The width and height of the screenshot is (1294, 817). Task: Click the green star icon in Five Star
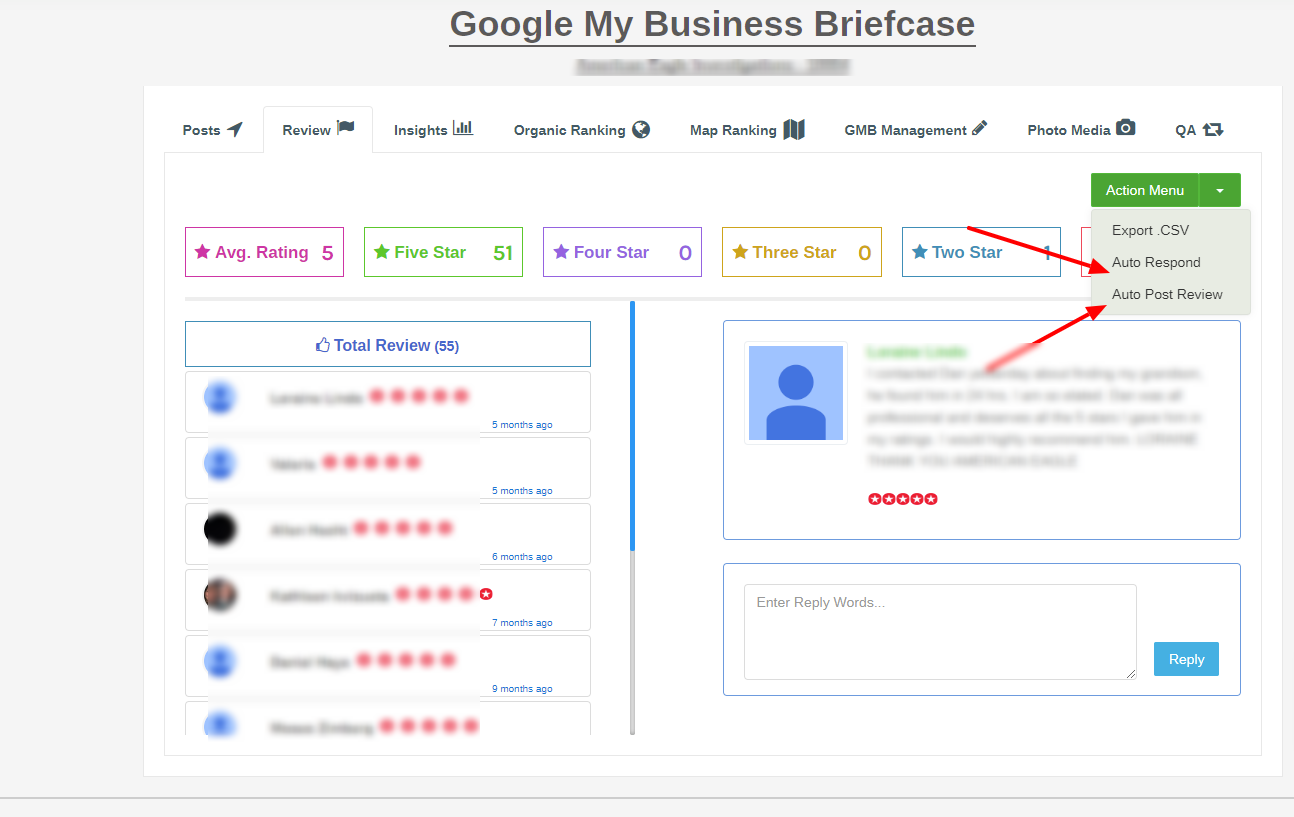coord(381,252)
